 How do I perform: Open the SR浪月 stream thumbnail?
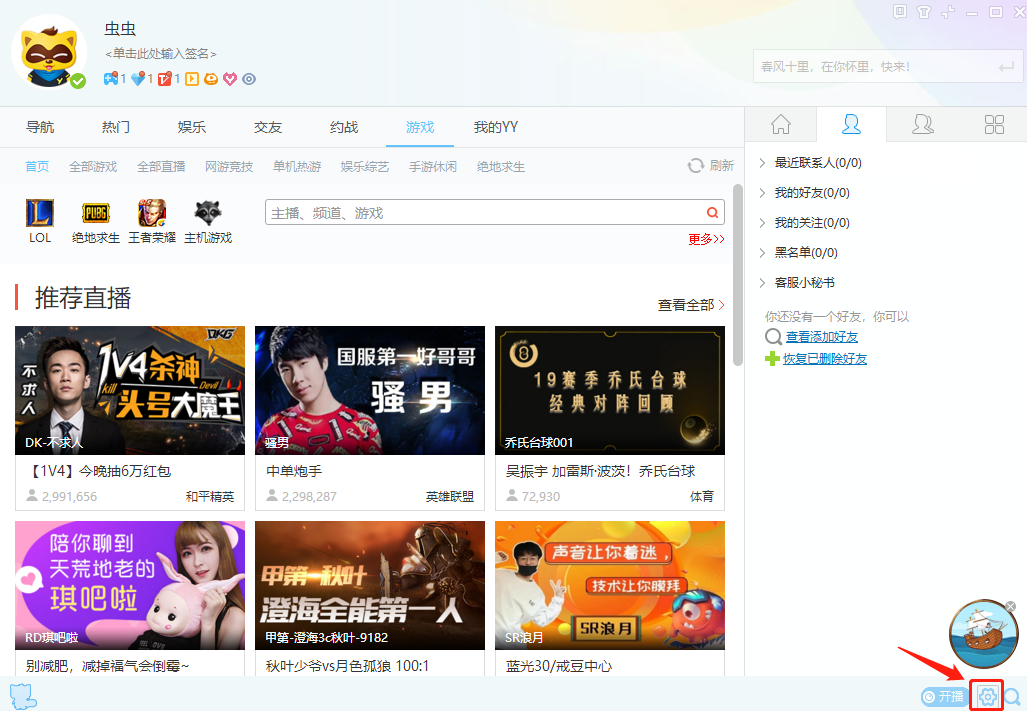coord(610,585)
